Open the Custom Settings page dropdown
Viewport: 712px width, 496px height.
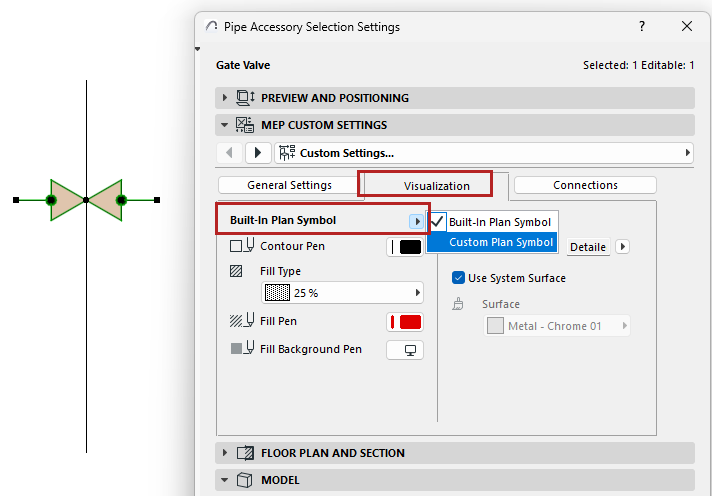484,153
